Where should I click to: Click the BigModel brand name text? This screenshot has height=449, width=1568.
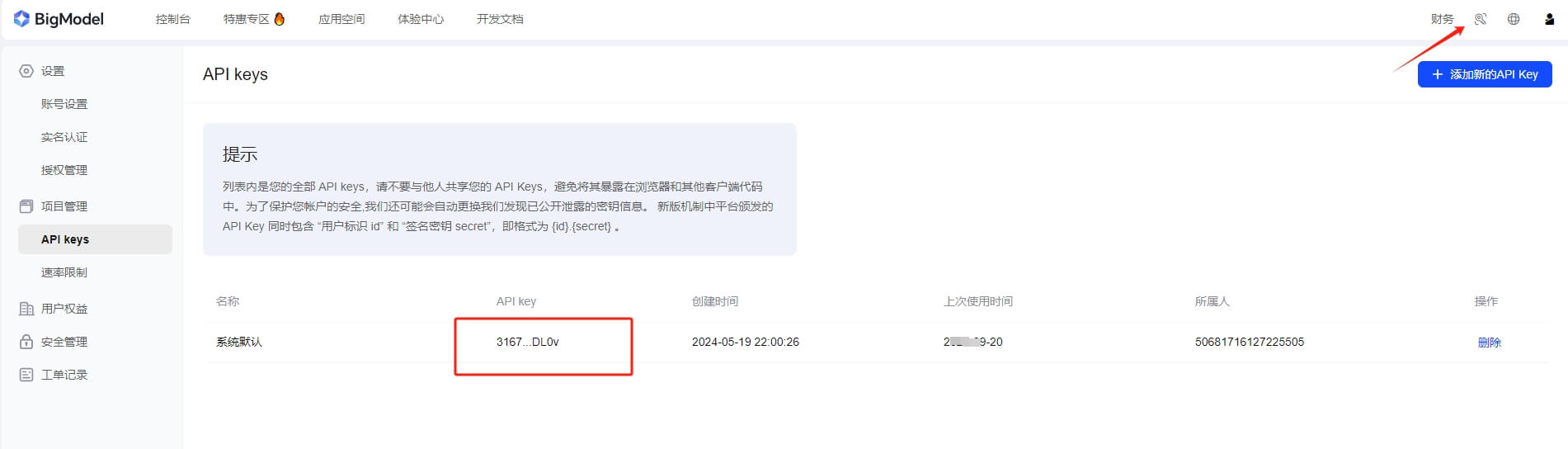pyautogui.click(x=69, y=18)
